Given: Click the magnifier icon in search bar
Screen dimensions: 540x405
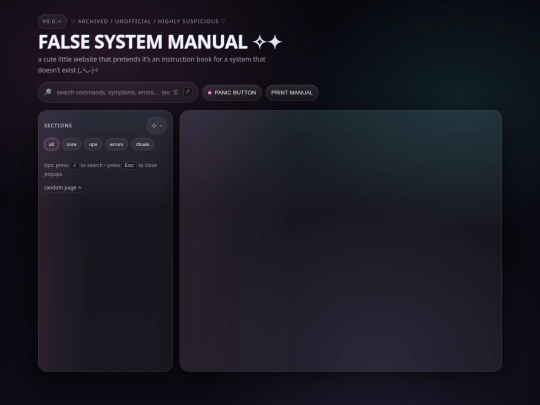Looking at the screenshot, I should point(48,92).
